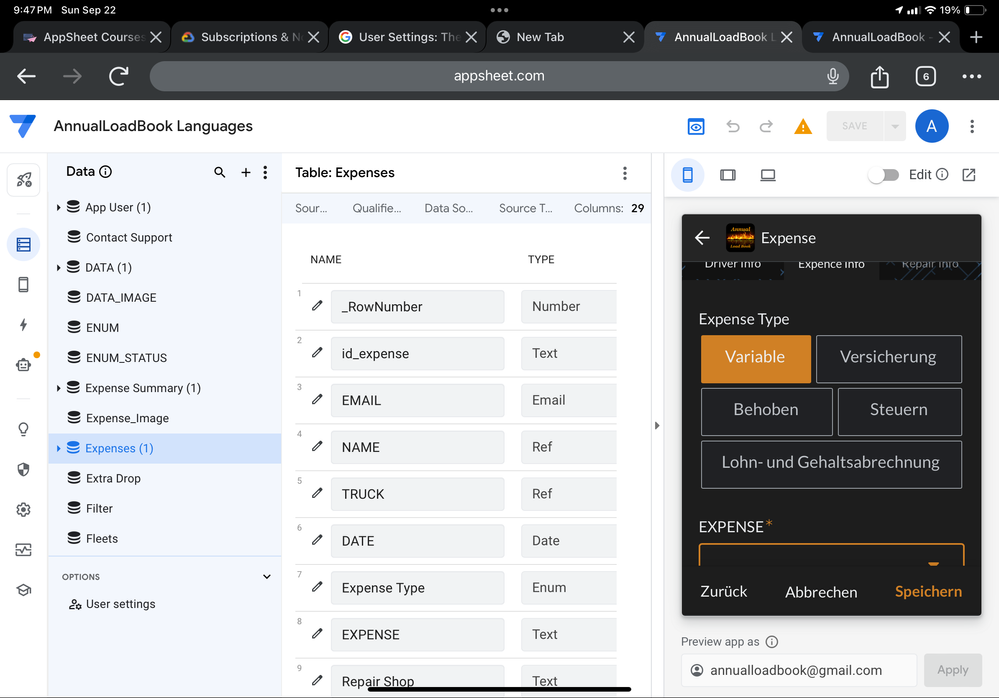
Task: Switch to New Tab browser tab
Action: pos(565,37)
